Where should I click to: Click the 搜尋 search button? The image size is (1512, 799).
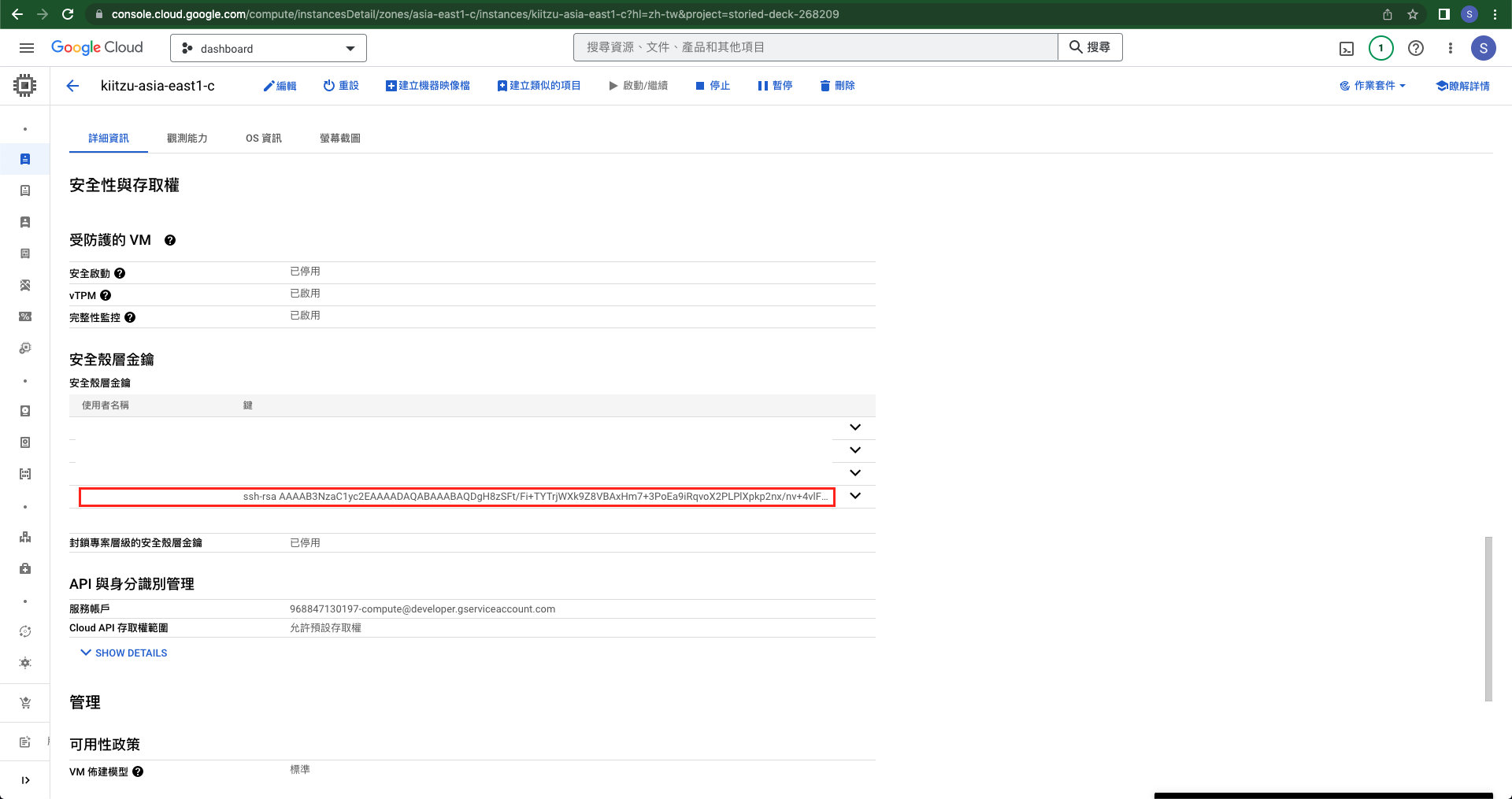(x=1090, y=47)
